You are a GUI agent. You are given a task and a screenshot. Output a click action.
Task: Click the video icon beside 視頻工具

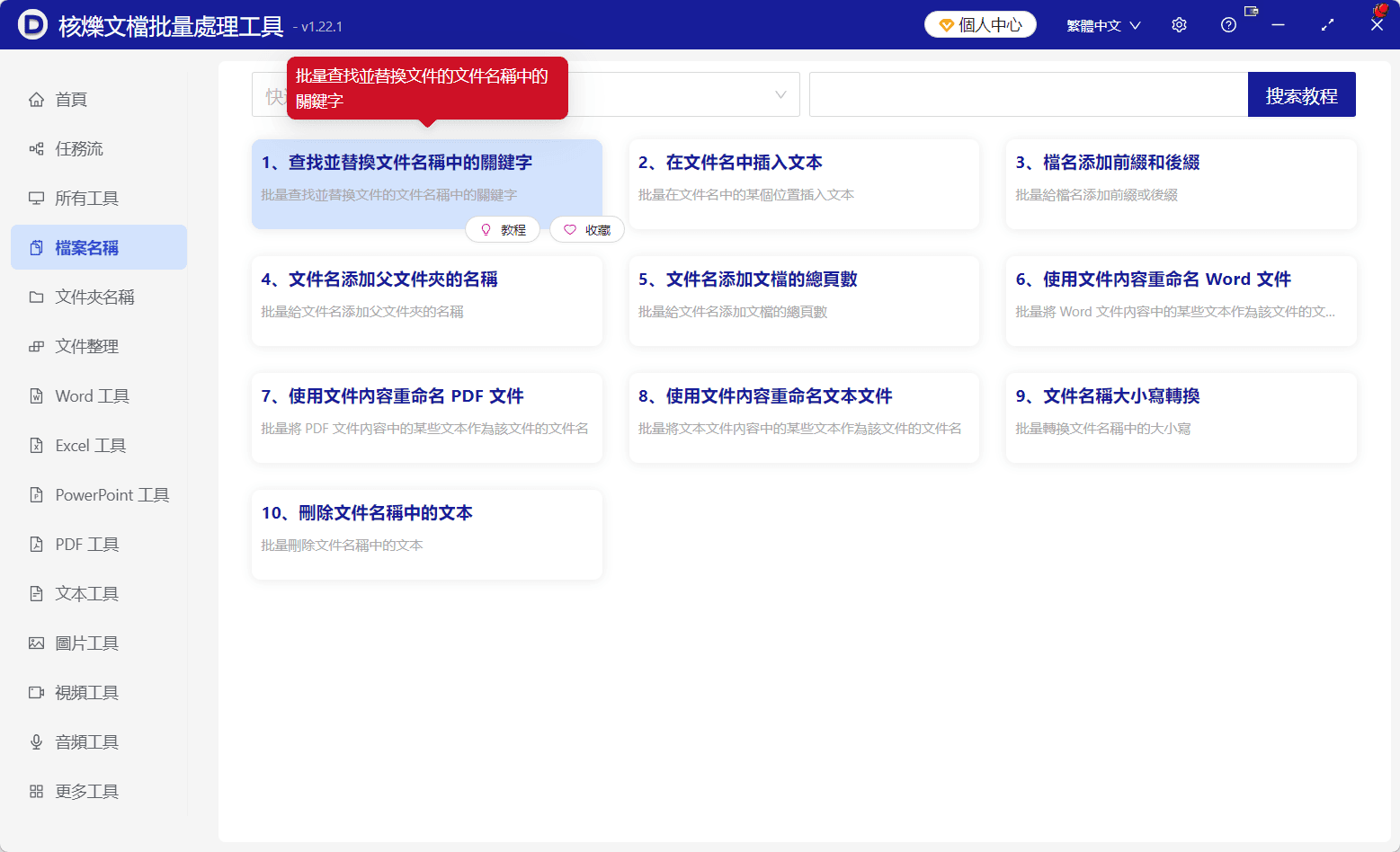[x=36, y=693]
